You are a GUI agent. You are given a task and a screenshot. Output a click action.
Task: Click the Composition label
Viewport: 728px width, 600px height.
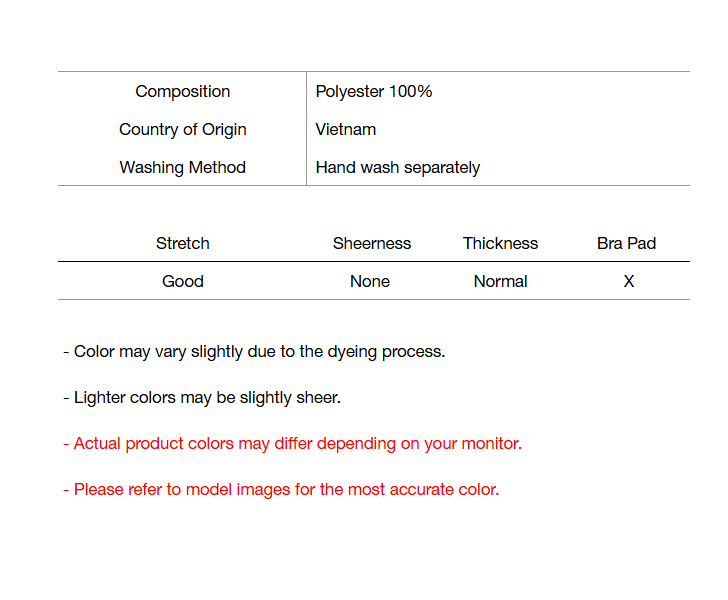coord(183,91)
